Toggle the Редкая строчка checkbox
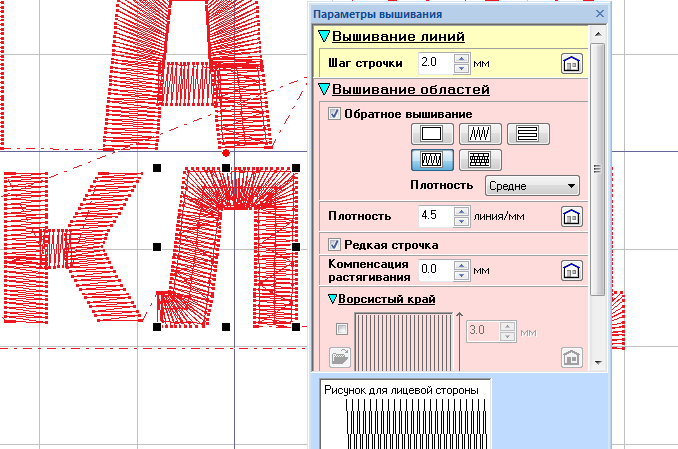This screenshot has width=678, height=449. point(335,244)
